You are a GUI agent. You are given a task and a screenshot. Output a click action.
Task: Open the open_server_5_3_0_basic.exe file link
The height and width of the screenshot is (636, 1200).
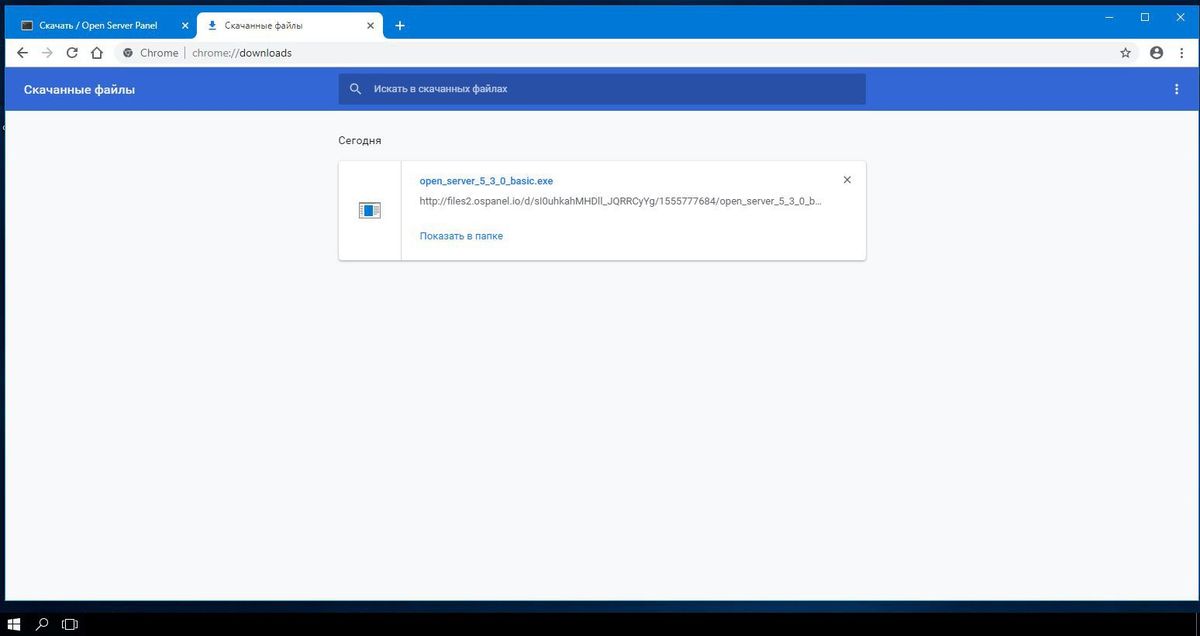click(486, 181)
